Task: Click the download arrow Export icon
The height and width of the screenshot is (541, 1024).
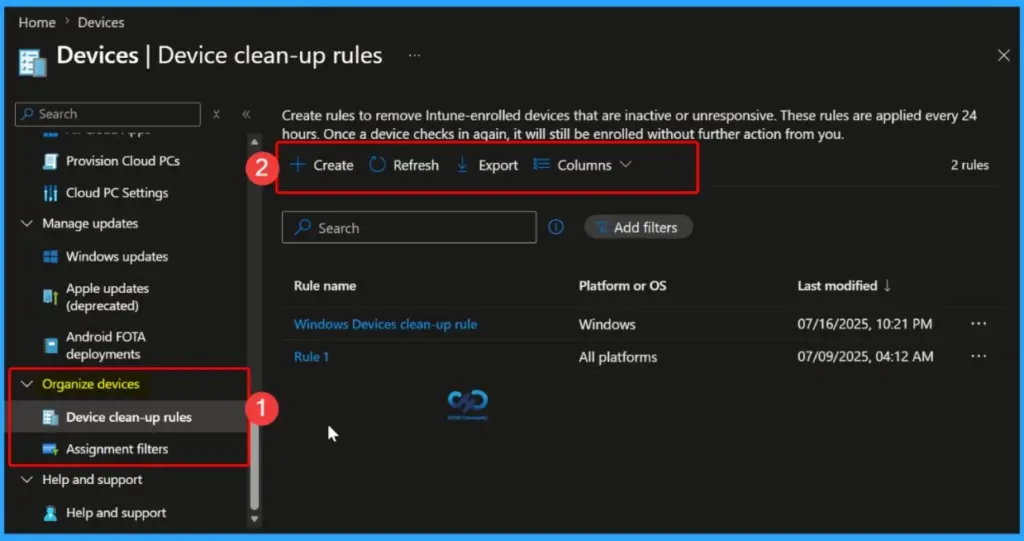Action: 462,165
